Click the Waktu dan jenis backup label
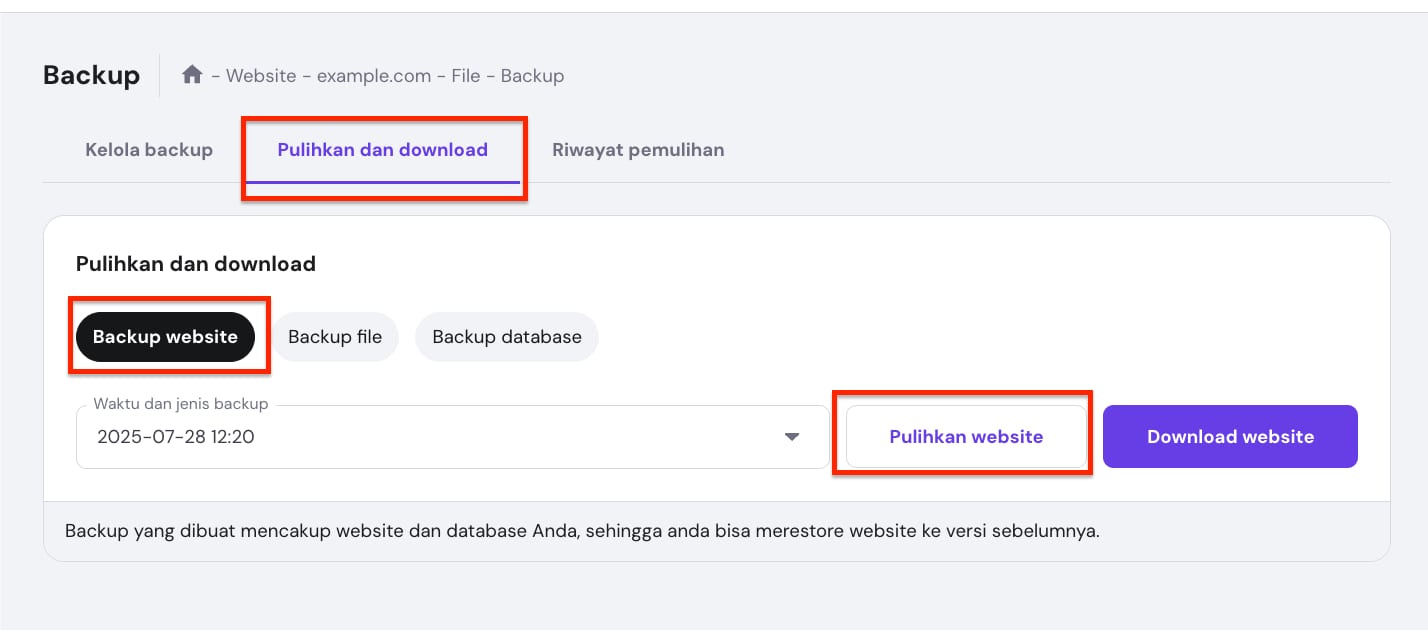 coord(180,405)
